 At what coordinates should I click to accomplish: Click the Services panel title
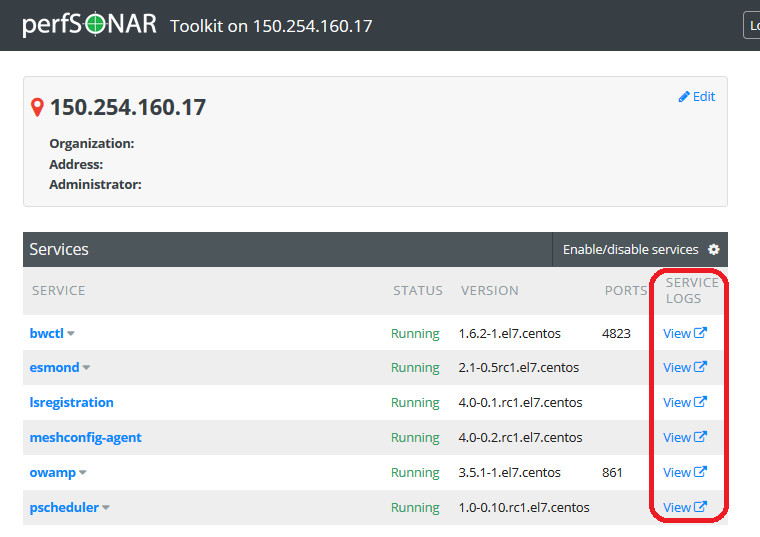pyautogui.click(x=59, y=249)
